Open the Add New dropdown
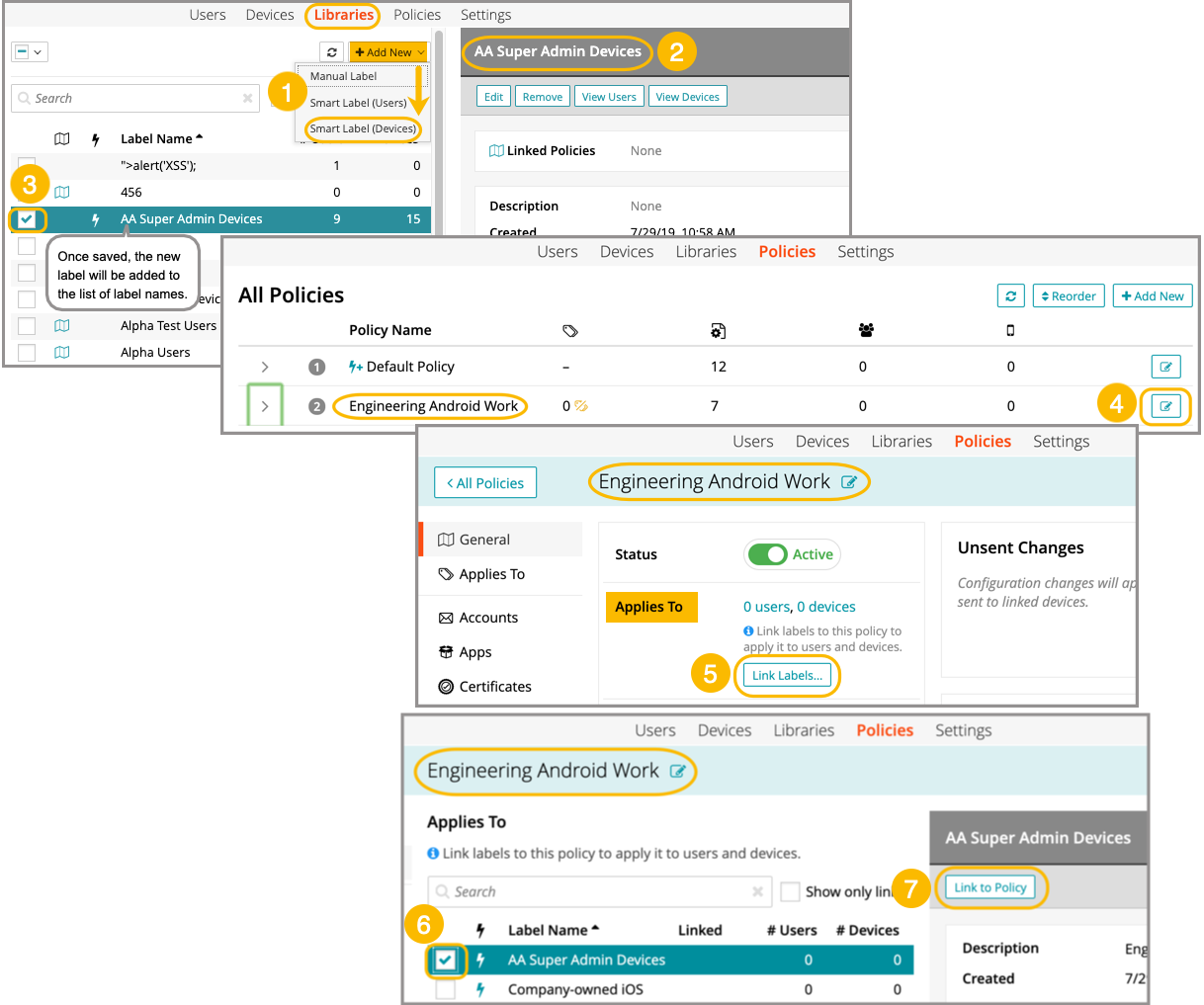1204x1005 pixels. [x=389, y=52]
